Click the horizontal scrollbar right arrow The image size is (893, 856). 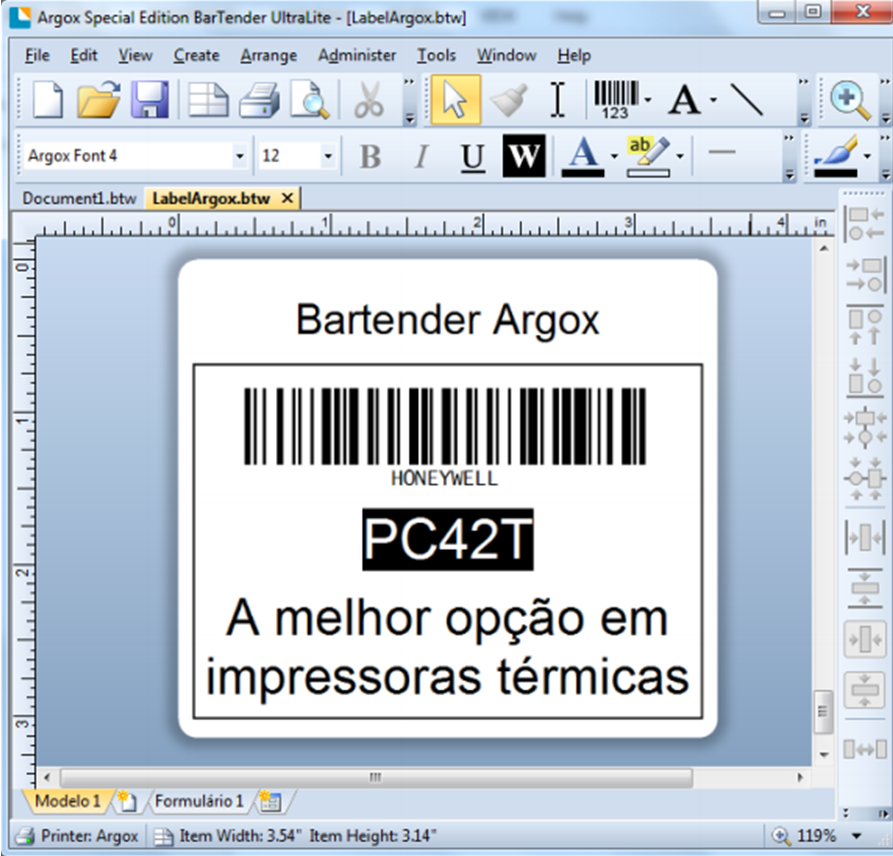click(800, 777)
